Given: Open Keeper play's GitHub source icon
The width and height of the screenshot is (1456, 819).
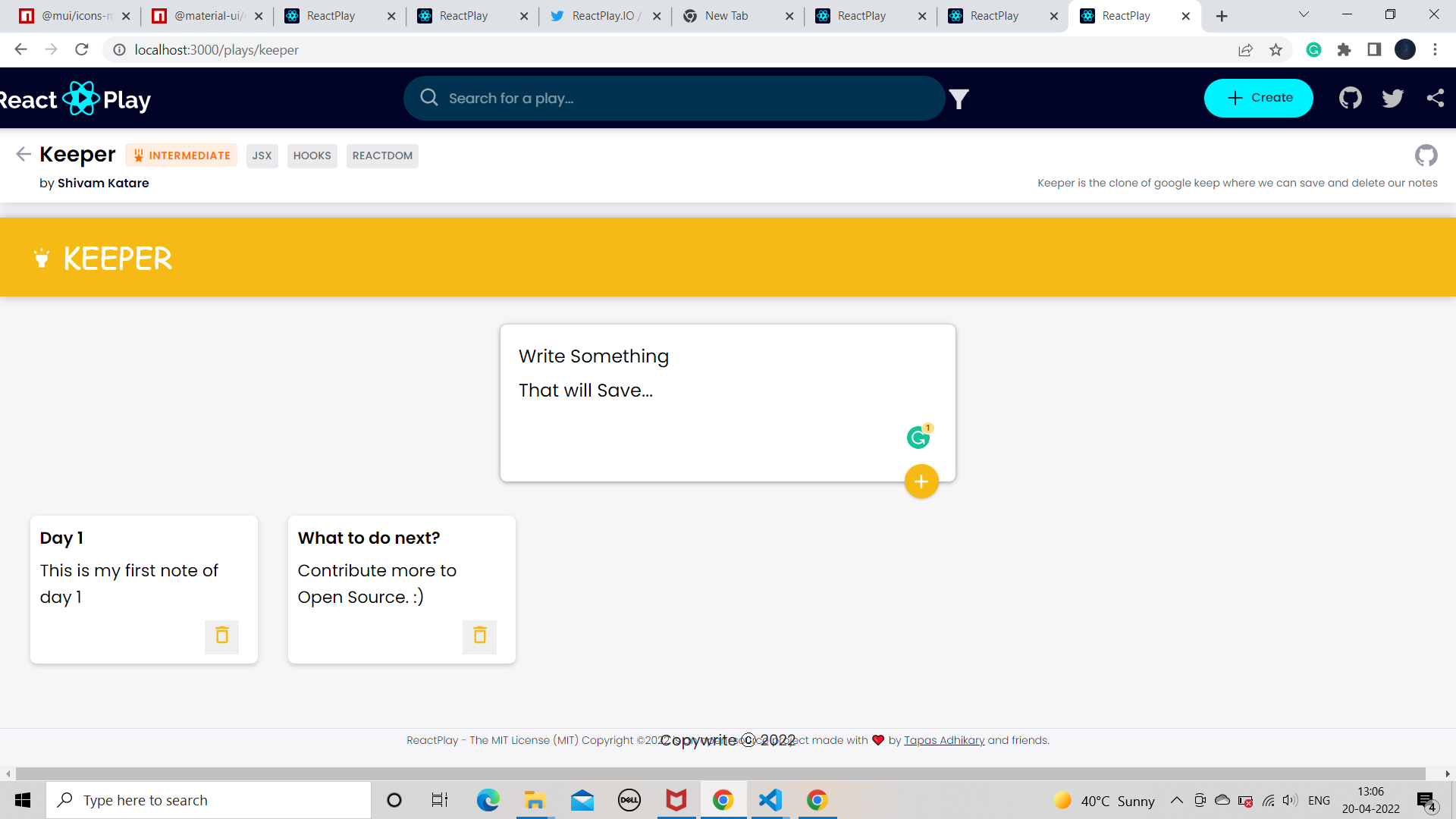Looking at the screenshot, I should point(1426,155).
